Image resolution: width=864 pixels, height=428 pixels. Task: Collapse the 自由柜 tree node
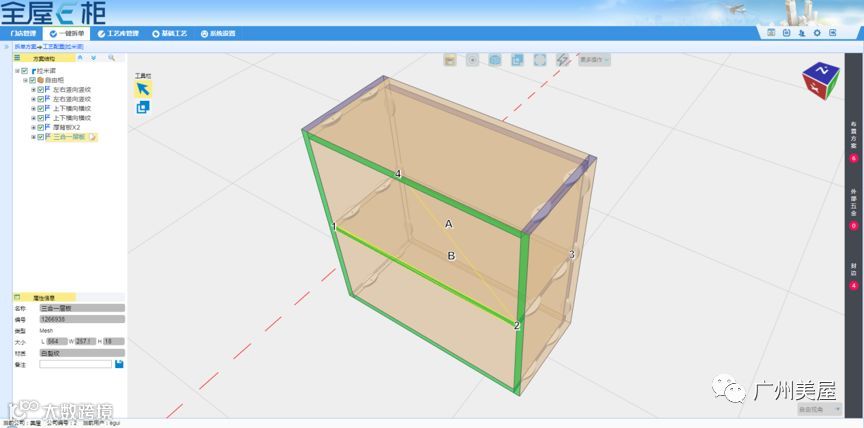[25, 80]
